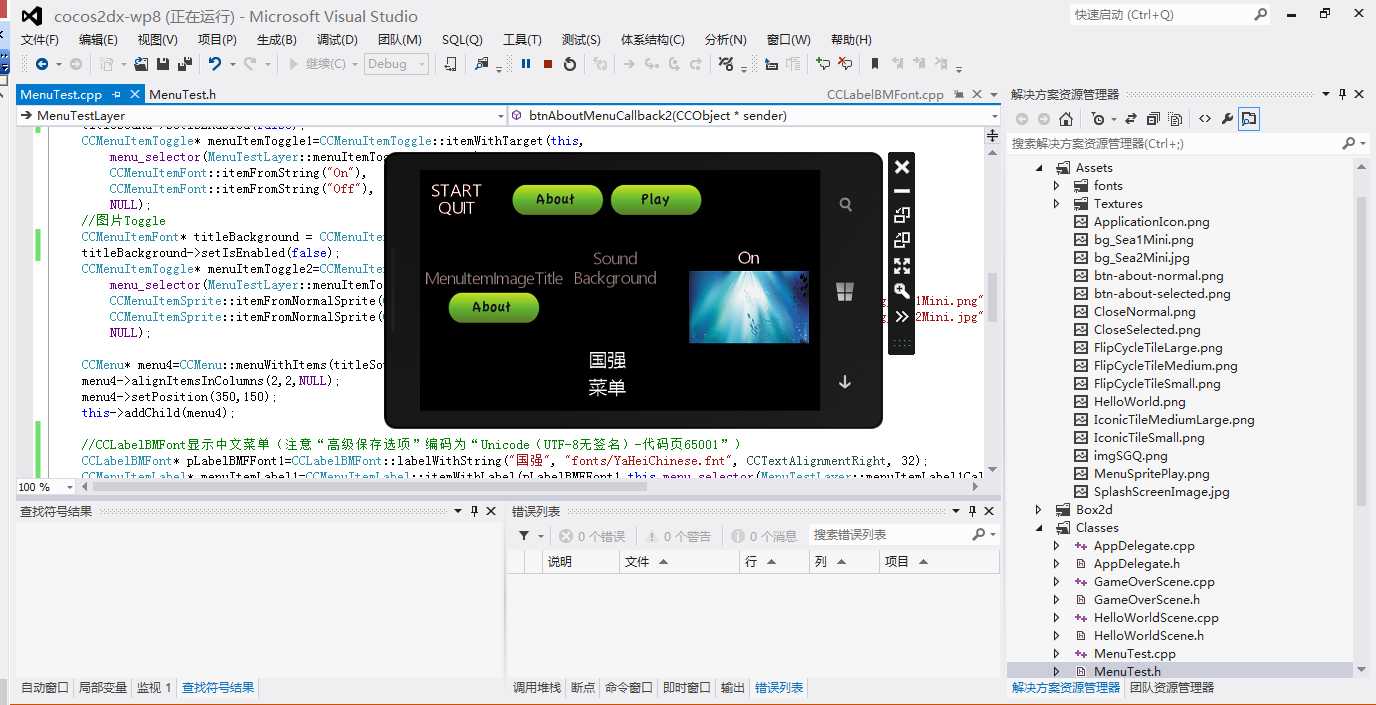Click the emulator zoom magnifier icon
The image size is (1376, 705).
point(902,291)
